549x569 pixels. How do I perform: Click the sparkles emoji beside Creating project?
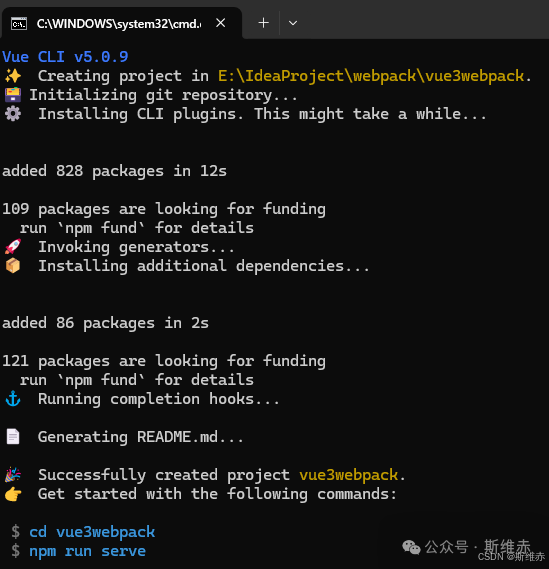[x=13, y=76]
